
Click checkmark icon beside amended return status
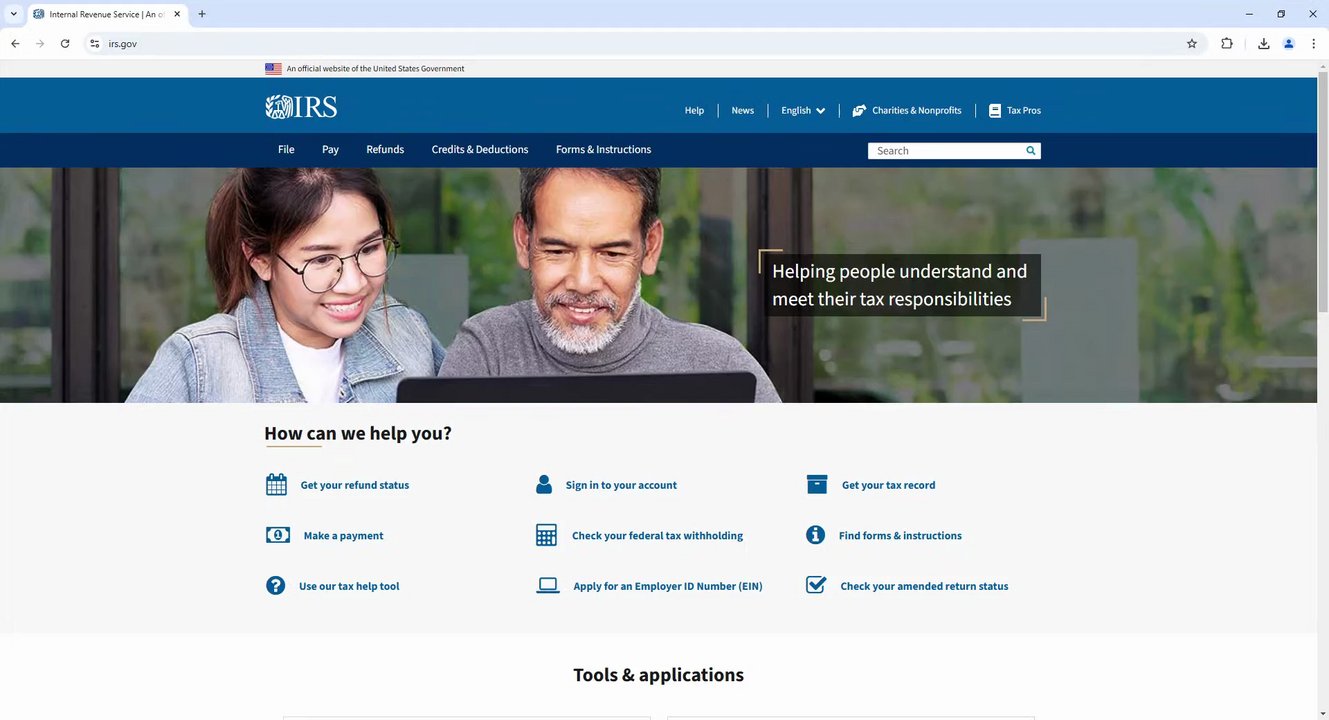coord(816,585)
